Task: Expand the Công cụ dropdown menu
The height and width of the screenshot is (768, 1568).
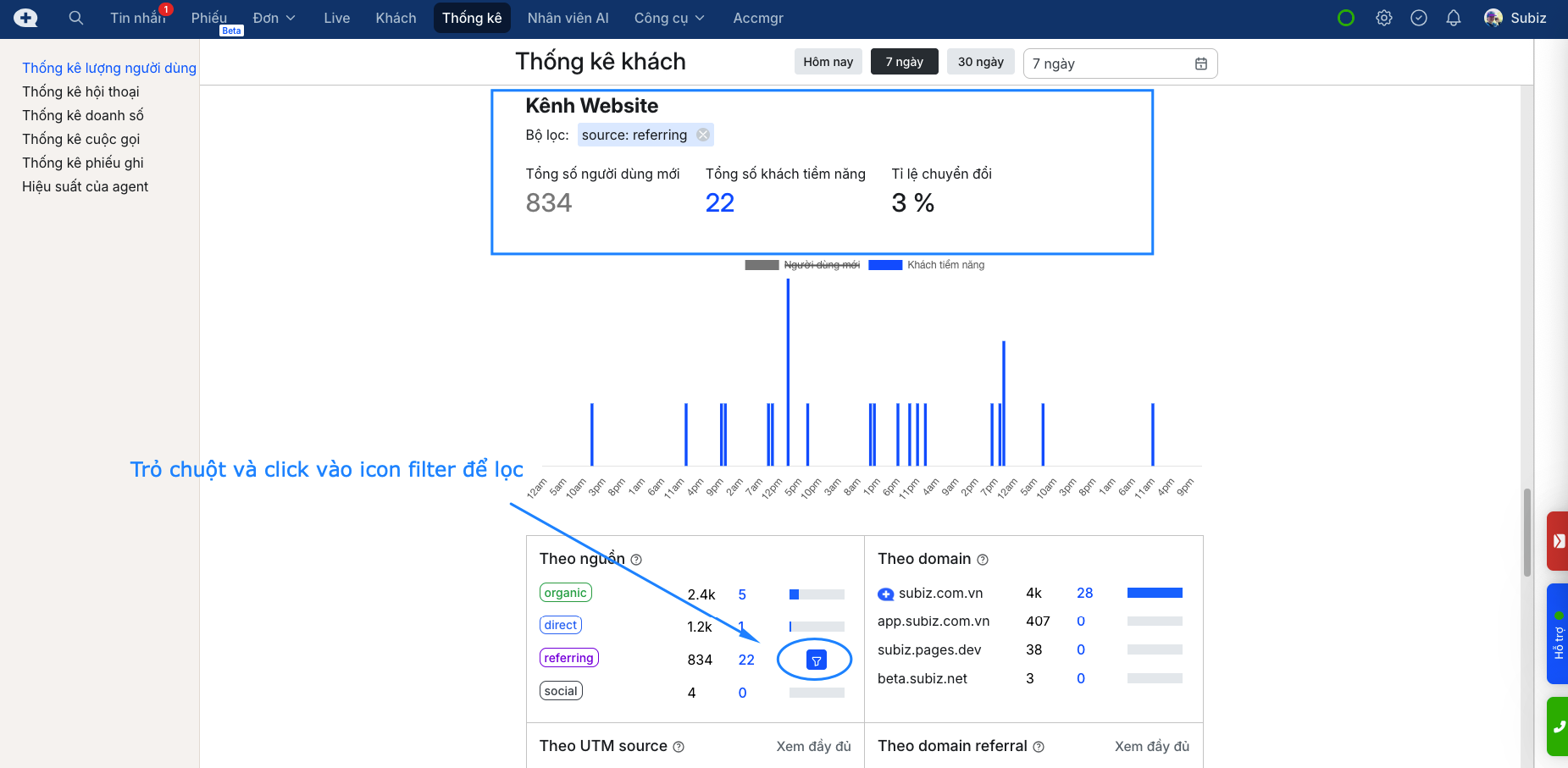Action: [668, 18]
